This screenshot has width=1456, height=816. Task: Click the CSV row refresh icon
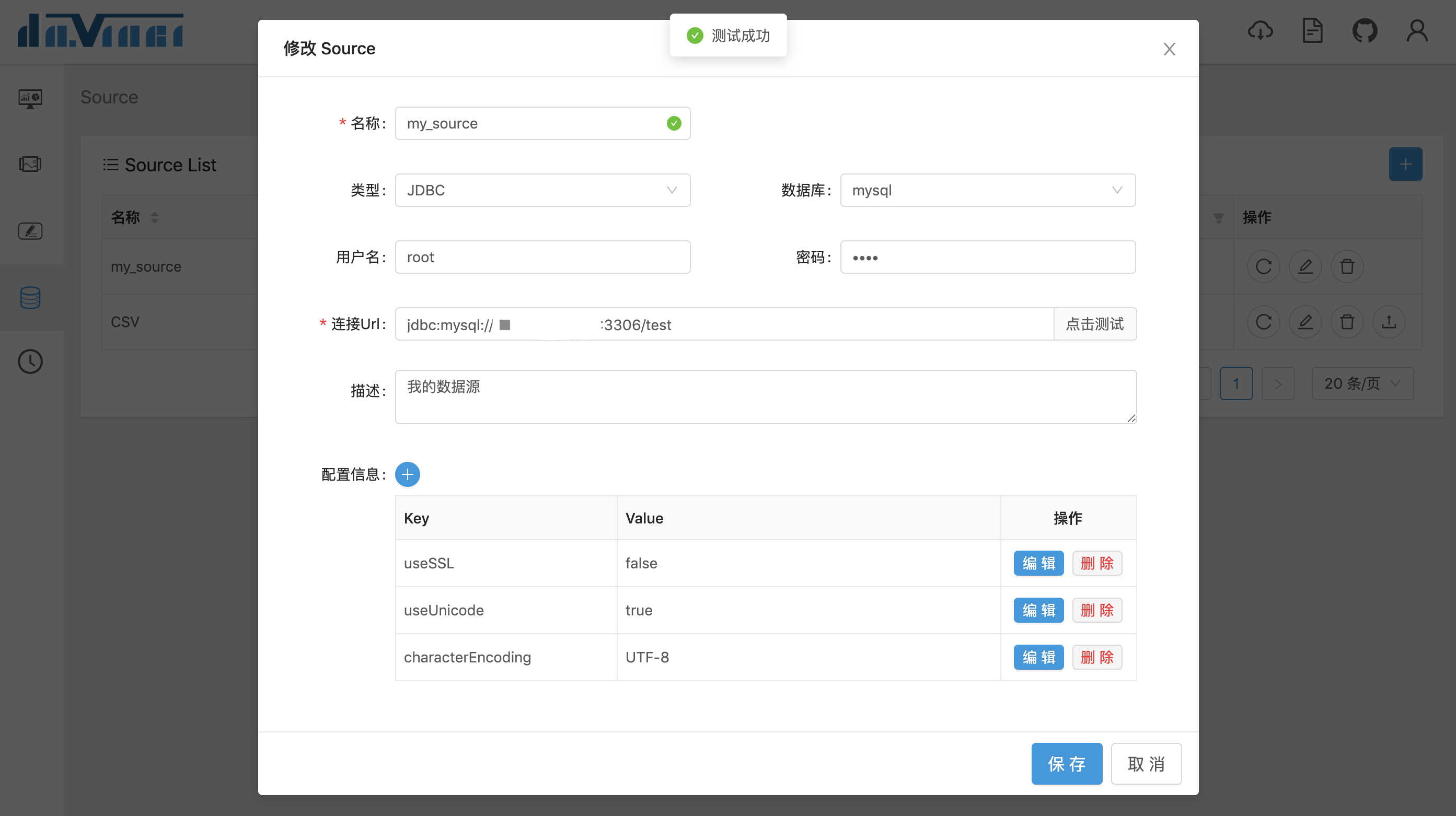[1263, 322]
